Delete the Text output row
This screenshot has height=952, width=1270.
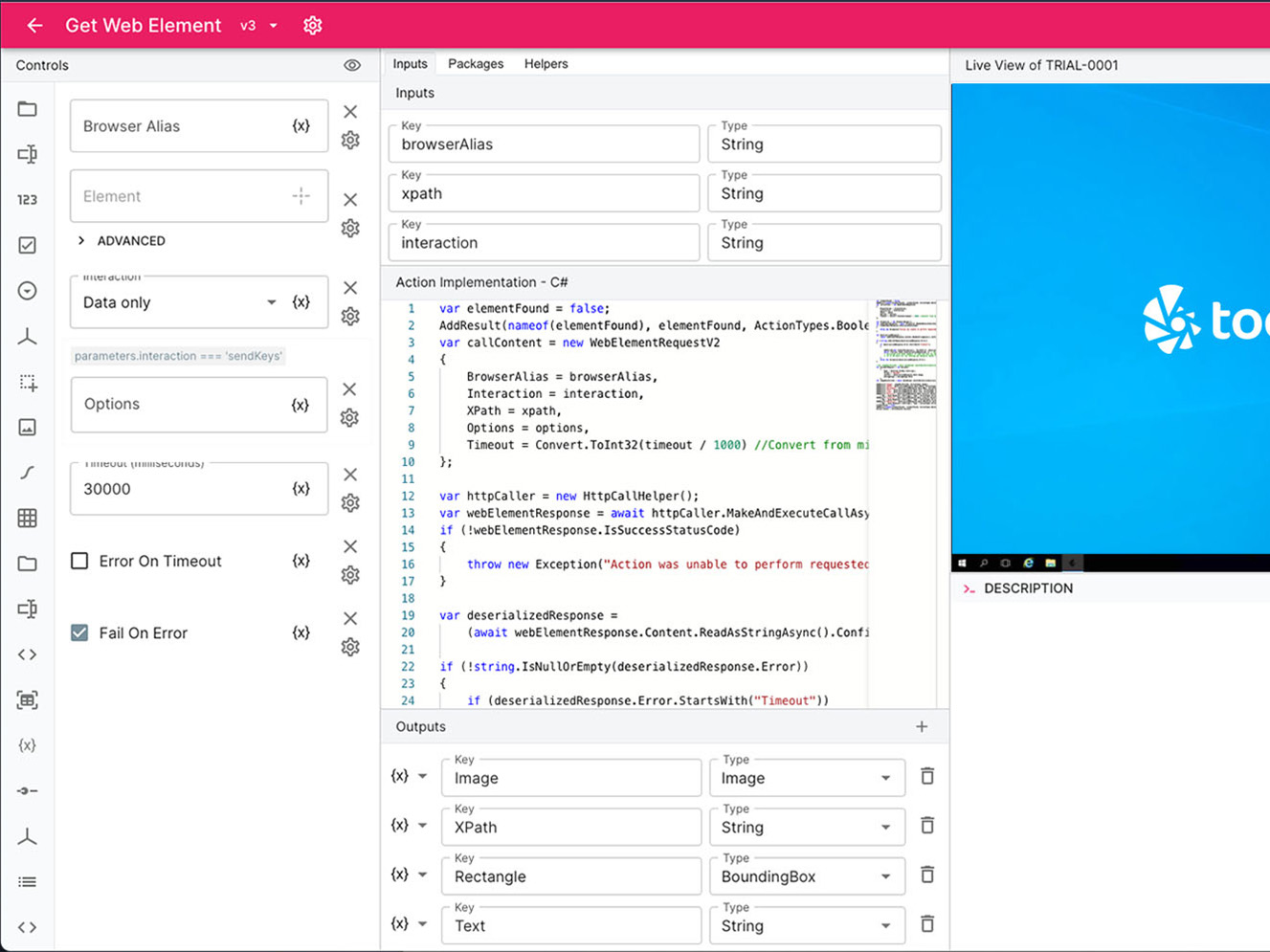pyautogui.click(x=927, y=923)
